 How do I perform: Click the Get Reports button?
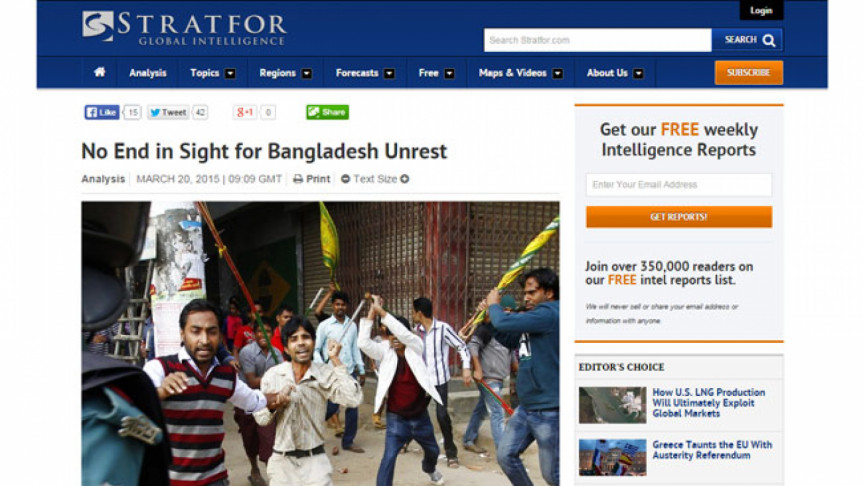point(679,217)
